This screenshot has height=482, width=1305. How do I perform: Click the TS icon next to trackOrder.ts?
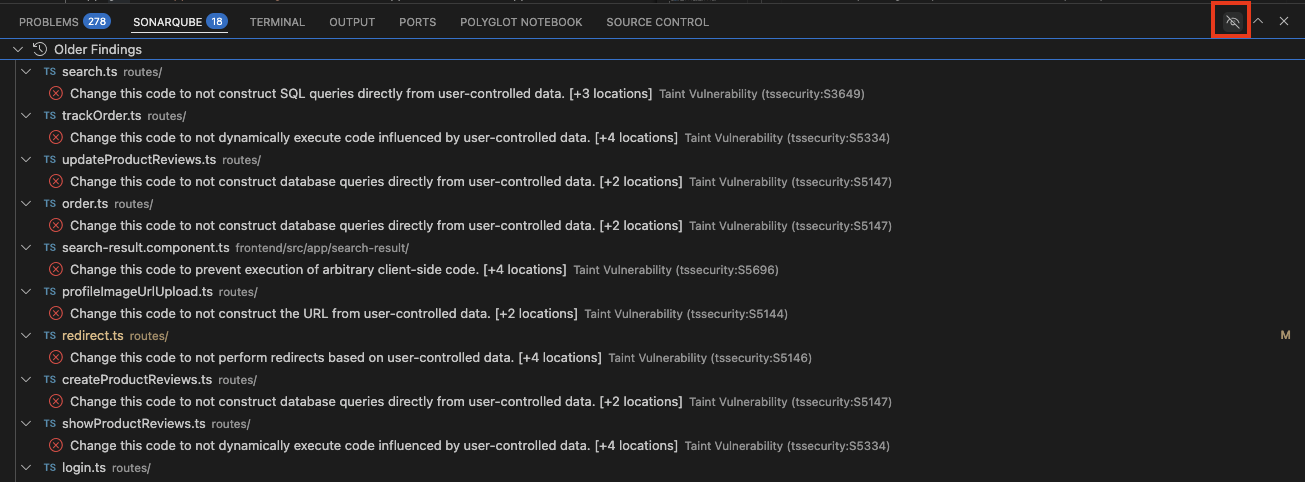(49, 116)
